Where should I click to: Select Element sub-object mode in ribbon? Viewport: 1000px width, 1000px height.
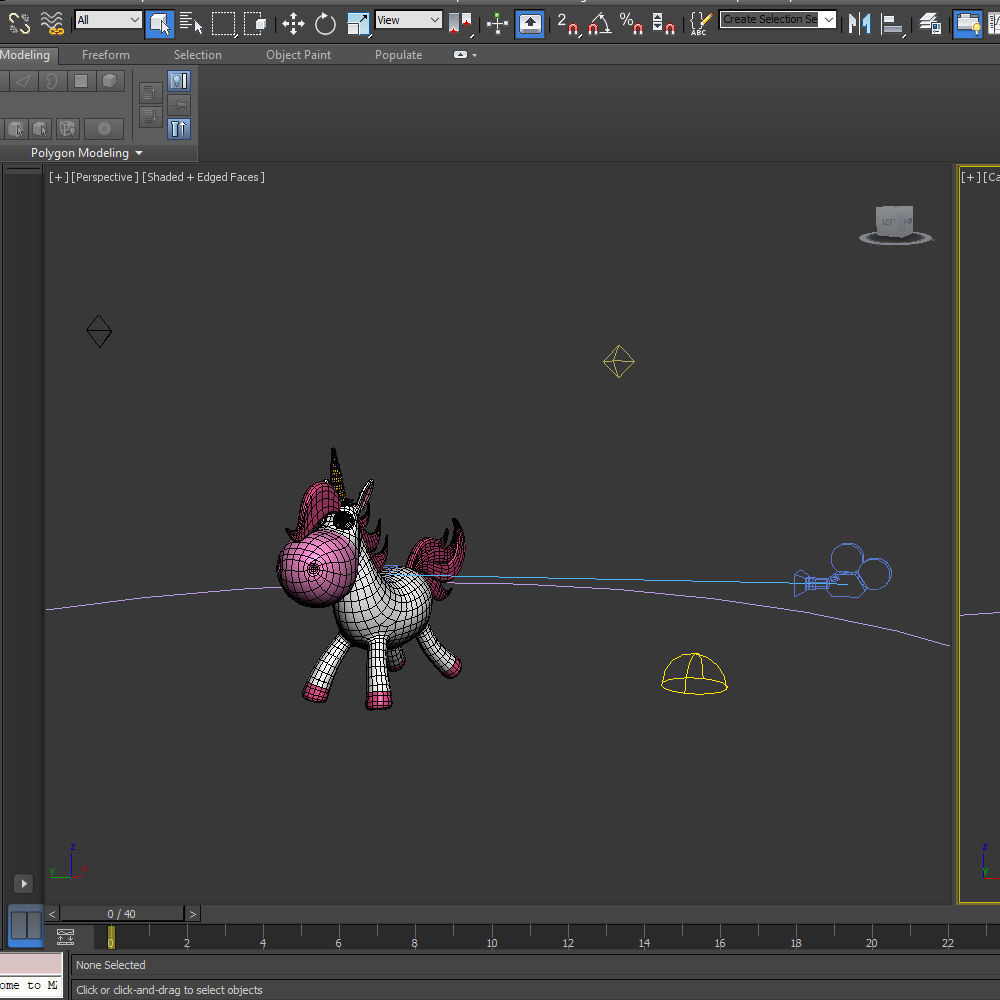tap(110, 81)
